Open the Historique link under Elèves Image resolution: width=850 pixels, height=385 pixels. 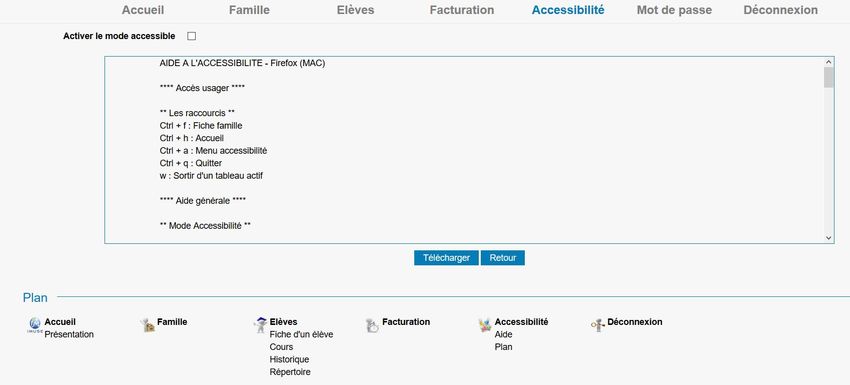pos(289,360)
